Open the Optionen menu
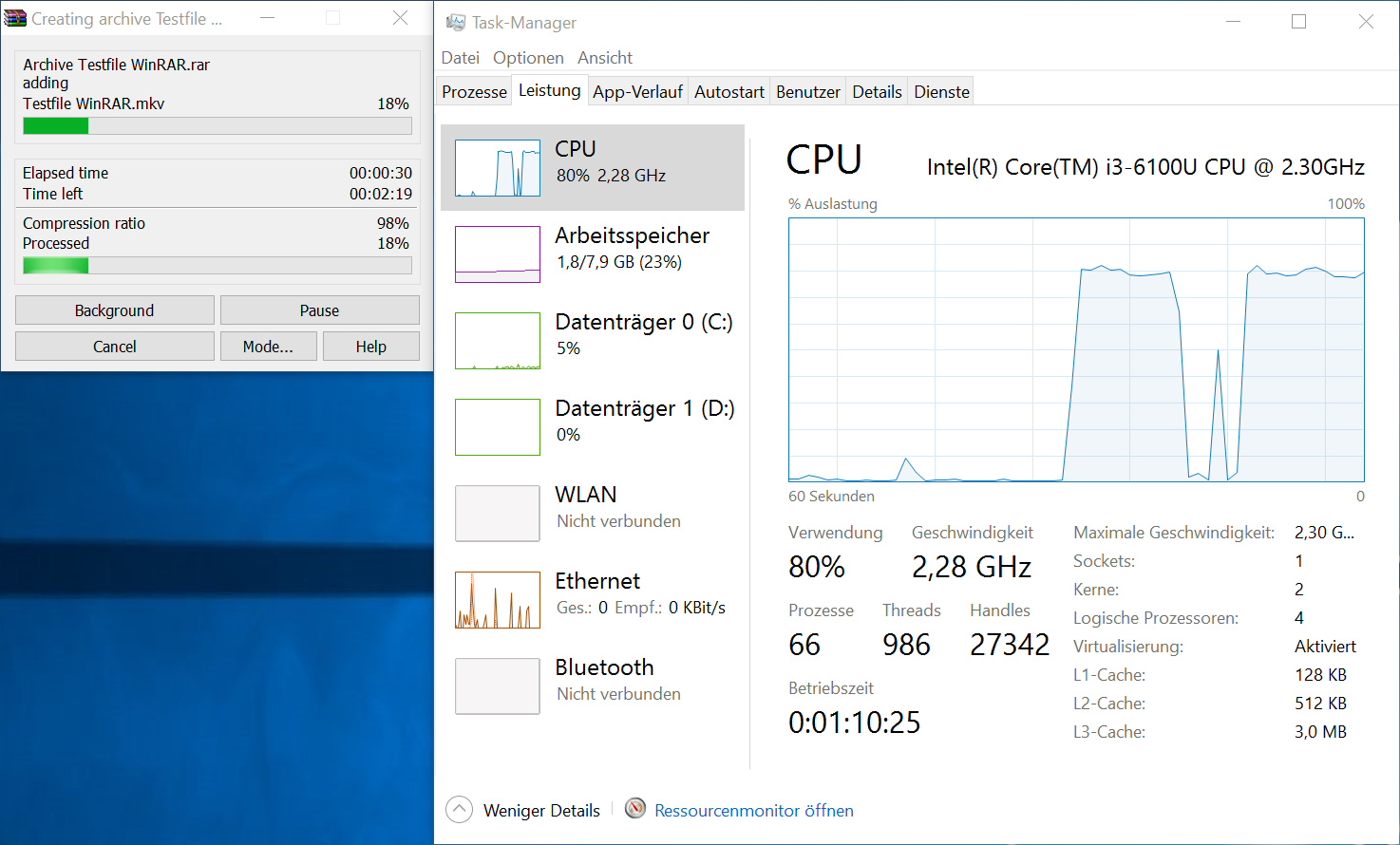 click(528, 58)
